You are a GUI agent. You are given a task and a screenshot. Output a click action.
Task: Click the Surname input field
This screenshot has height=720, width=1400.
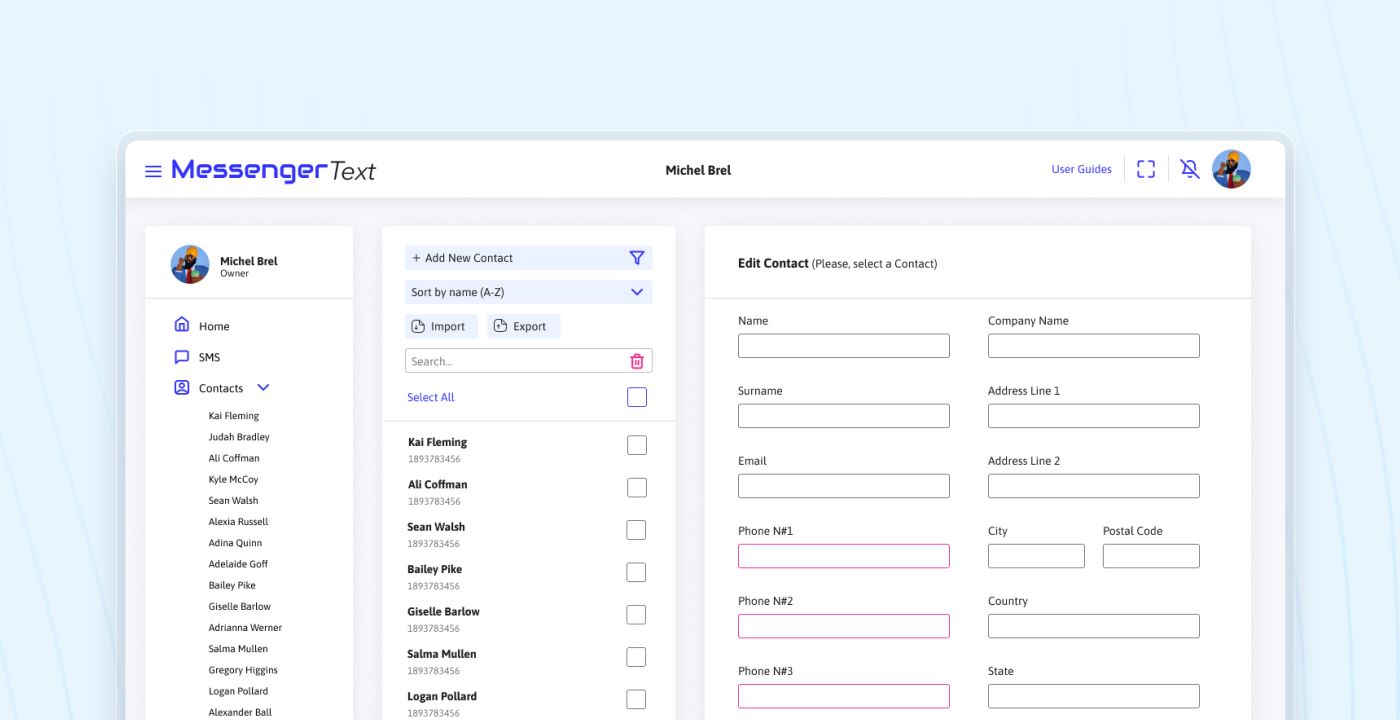coord(844,416)
